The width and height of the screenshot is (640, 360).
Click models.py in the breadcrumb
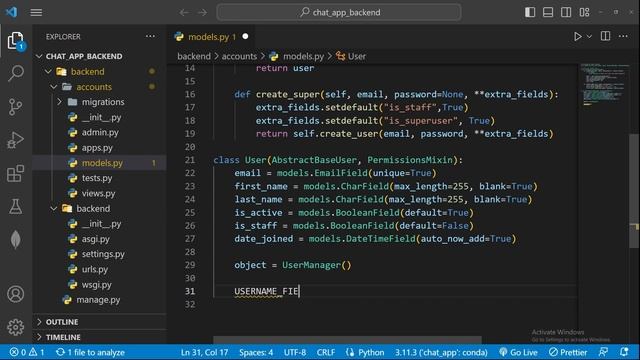[303, 56]
